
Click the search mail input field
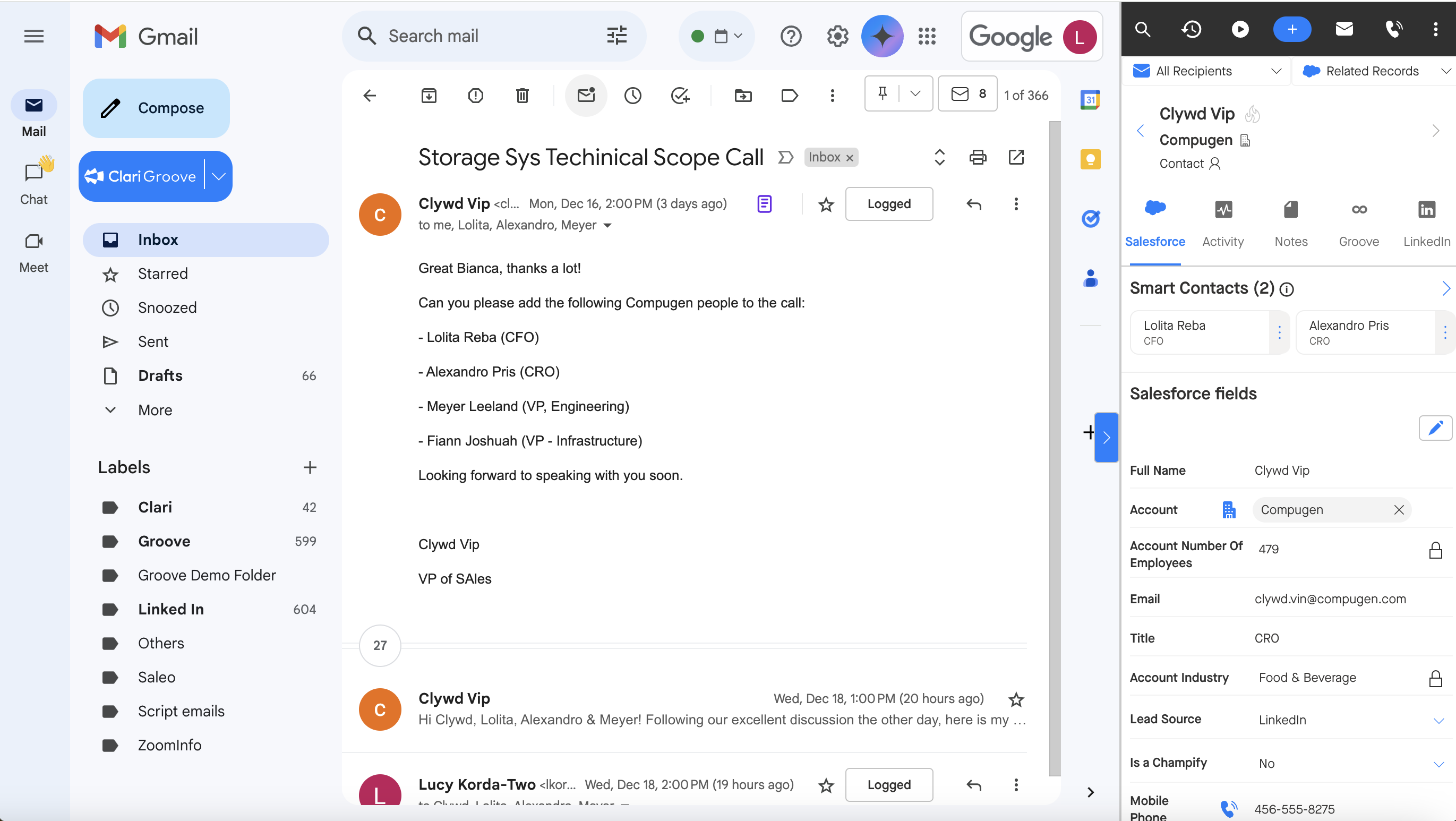pyautogui.click(x=490, y=35)
